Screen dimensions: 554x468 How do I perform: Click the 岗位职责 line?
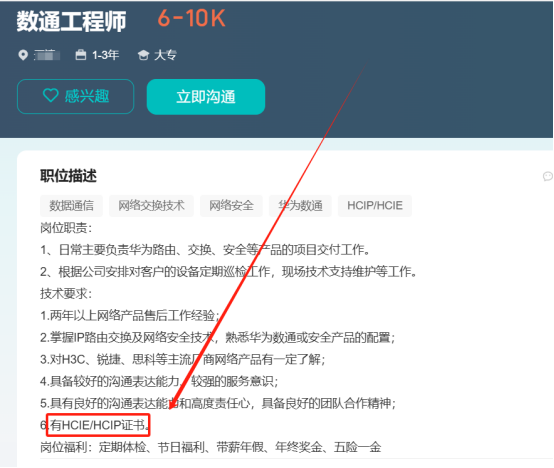pyautogui.click(x=66, y=228)
